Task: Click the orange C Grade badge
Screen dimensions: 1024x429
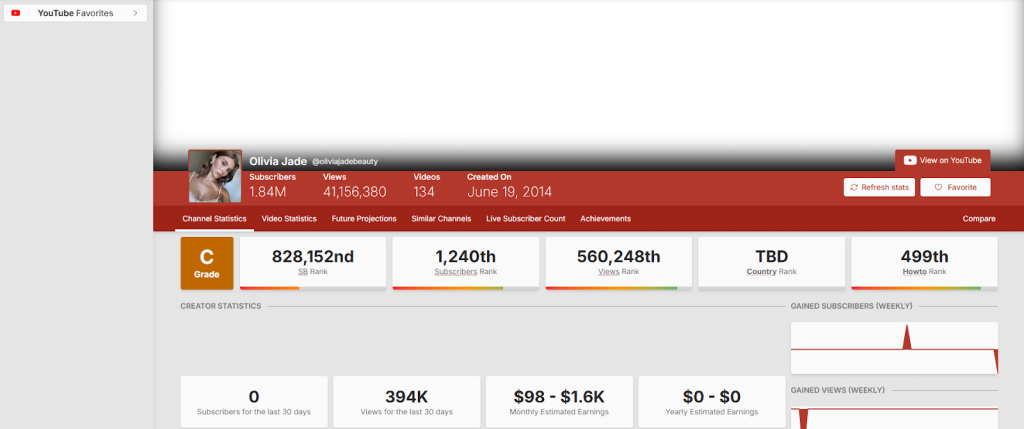Action: [207, 263]
